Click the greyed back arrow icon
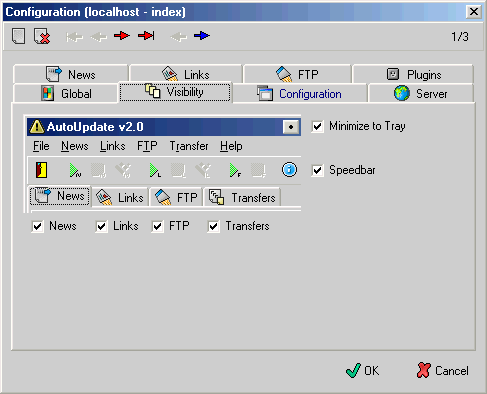The height and width of the screenshot is (394, 487). coord(178,37)
